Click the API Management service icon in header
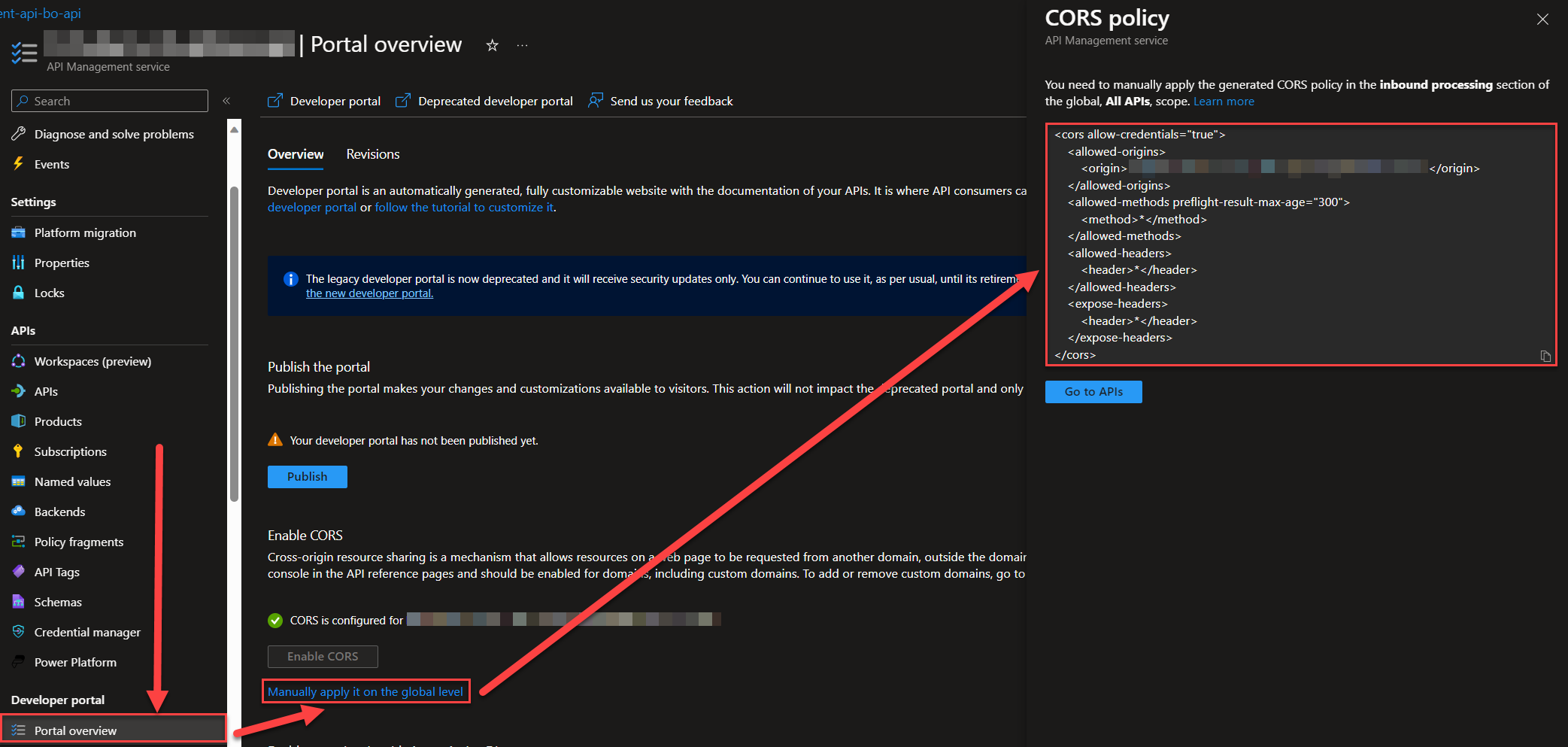The height and width of the screenshot is (747, 1568). pyautogui.click(x=24, y=53)
